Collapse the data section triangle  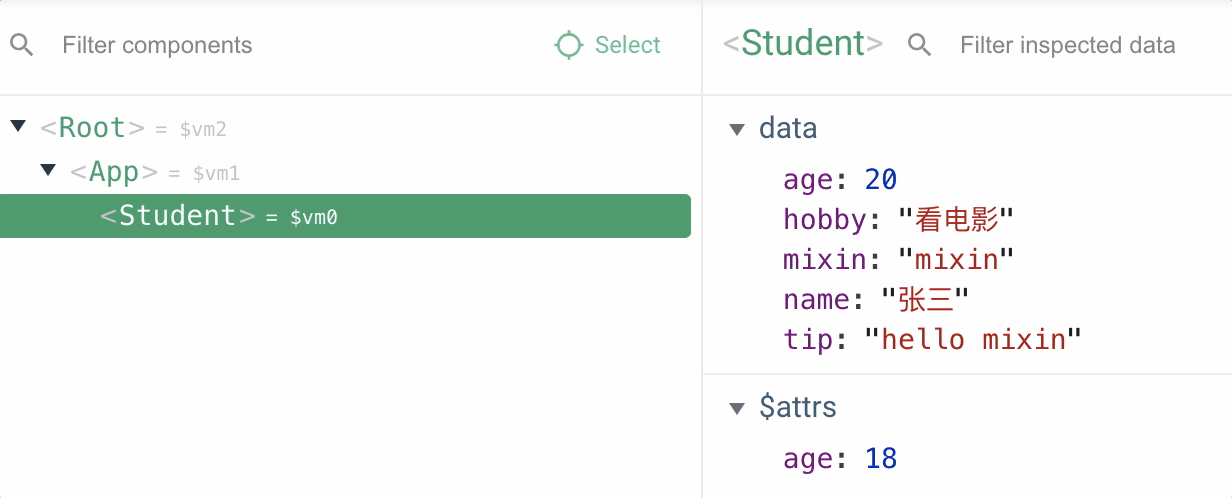(737, 129)
